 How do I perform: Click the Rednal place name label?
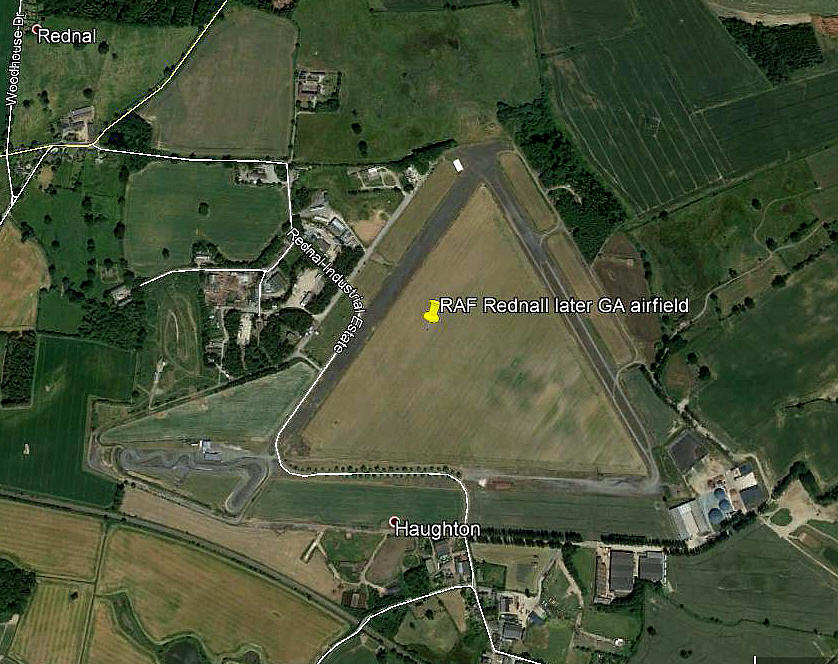67,36
